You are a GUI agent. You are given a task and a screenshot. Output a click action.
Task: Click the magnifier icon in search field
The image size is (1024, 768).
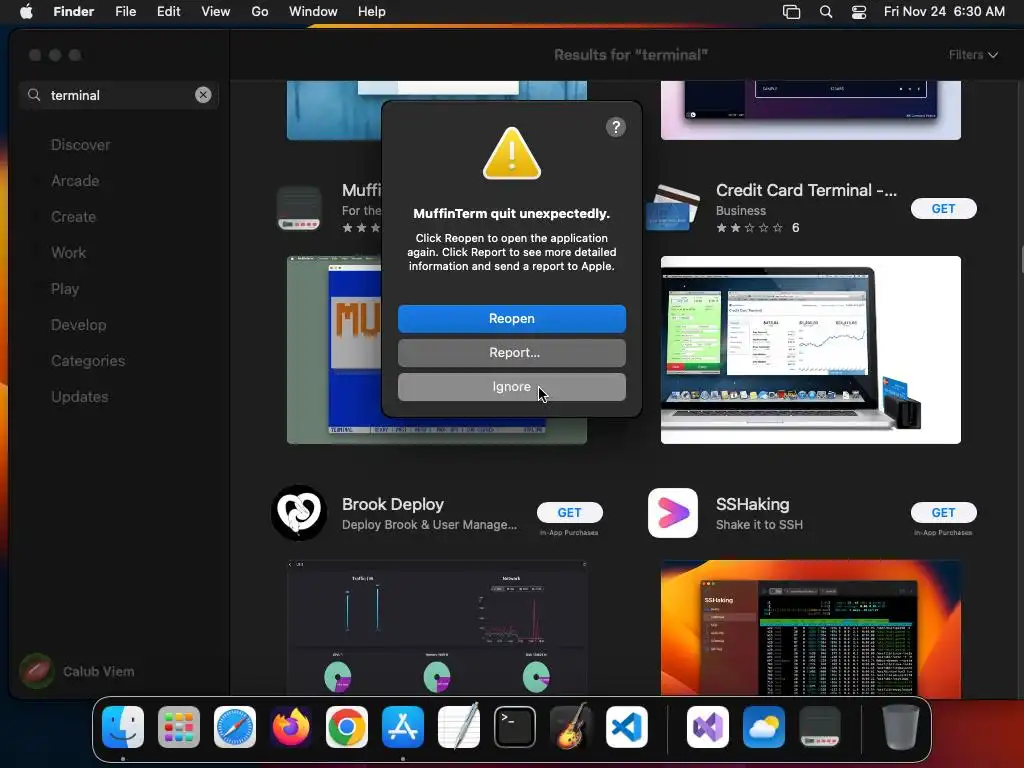click(x=34, y=95)
